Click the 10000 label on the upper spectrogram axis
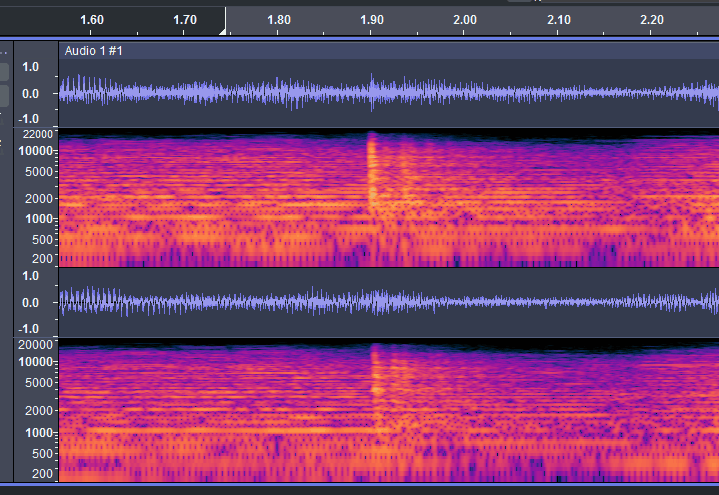This screenshot has height=495, width=719. (x=35, y=151)
